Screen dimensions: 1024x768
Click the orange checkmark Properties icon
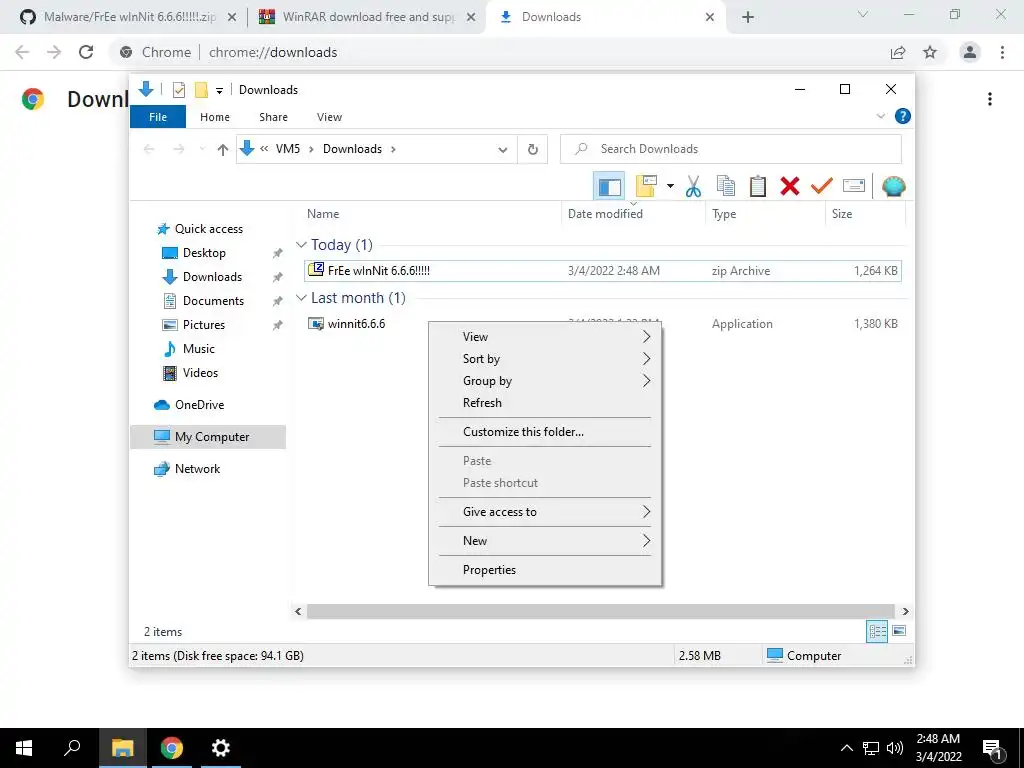(822, 186)
